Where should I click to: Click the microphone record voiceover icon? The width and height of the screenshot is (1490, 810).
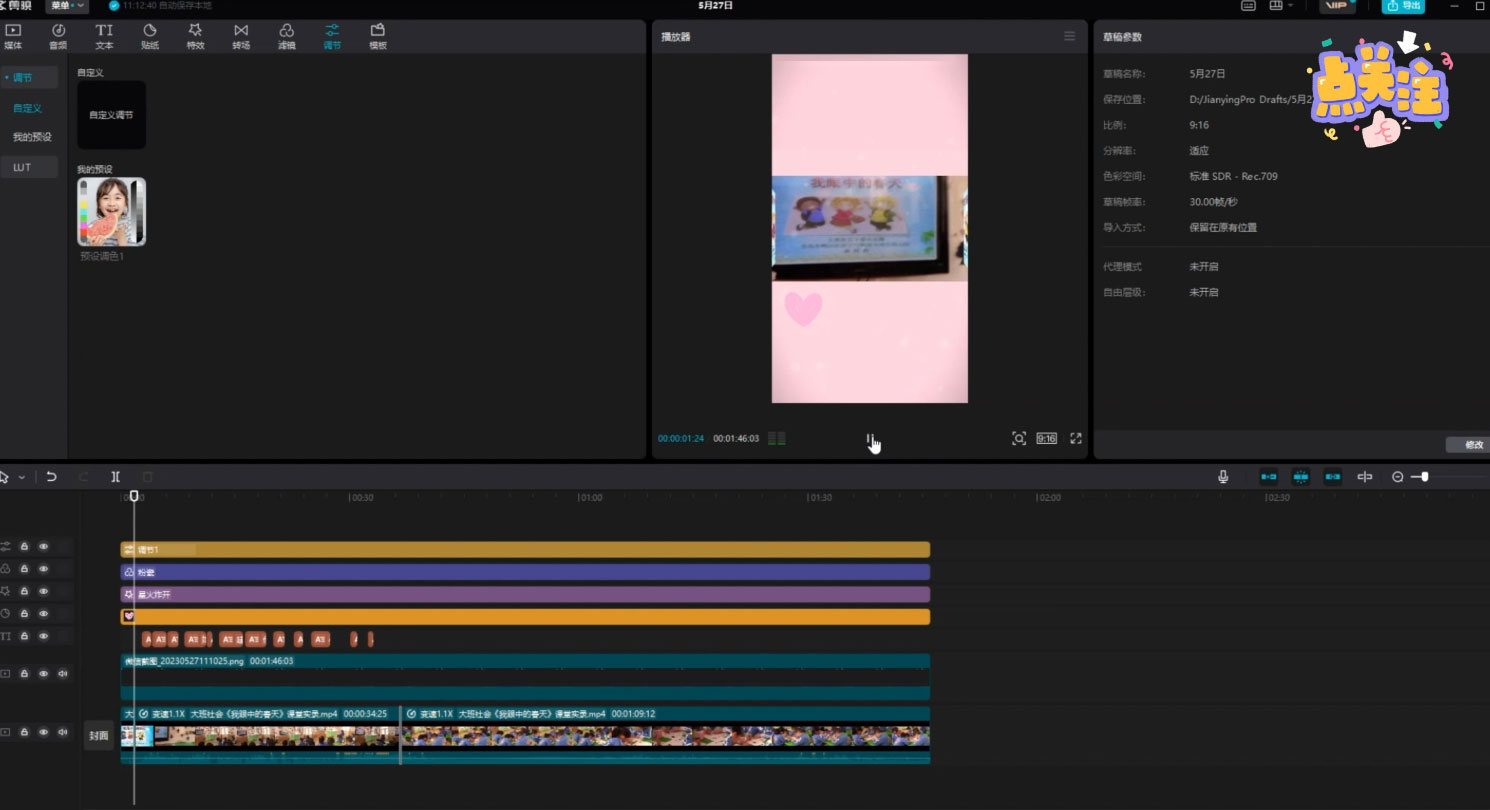click(x=1222, y=477)
